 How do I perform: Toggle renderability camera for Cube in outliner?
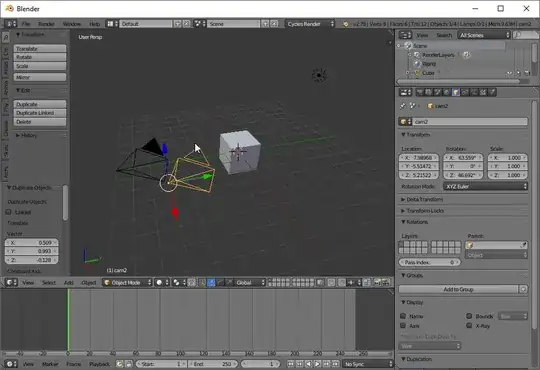coord(527,73)
